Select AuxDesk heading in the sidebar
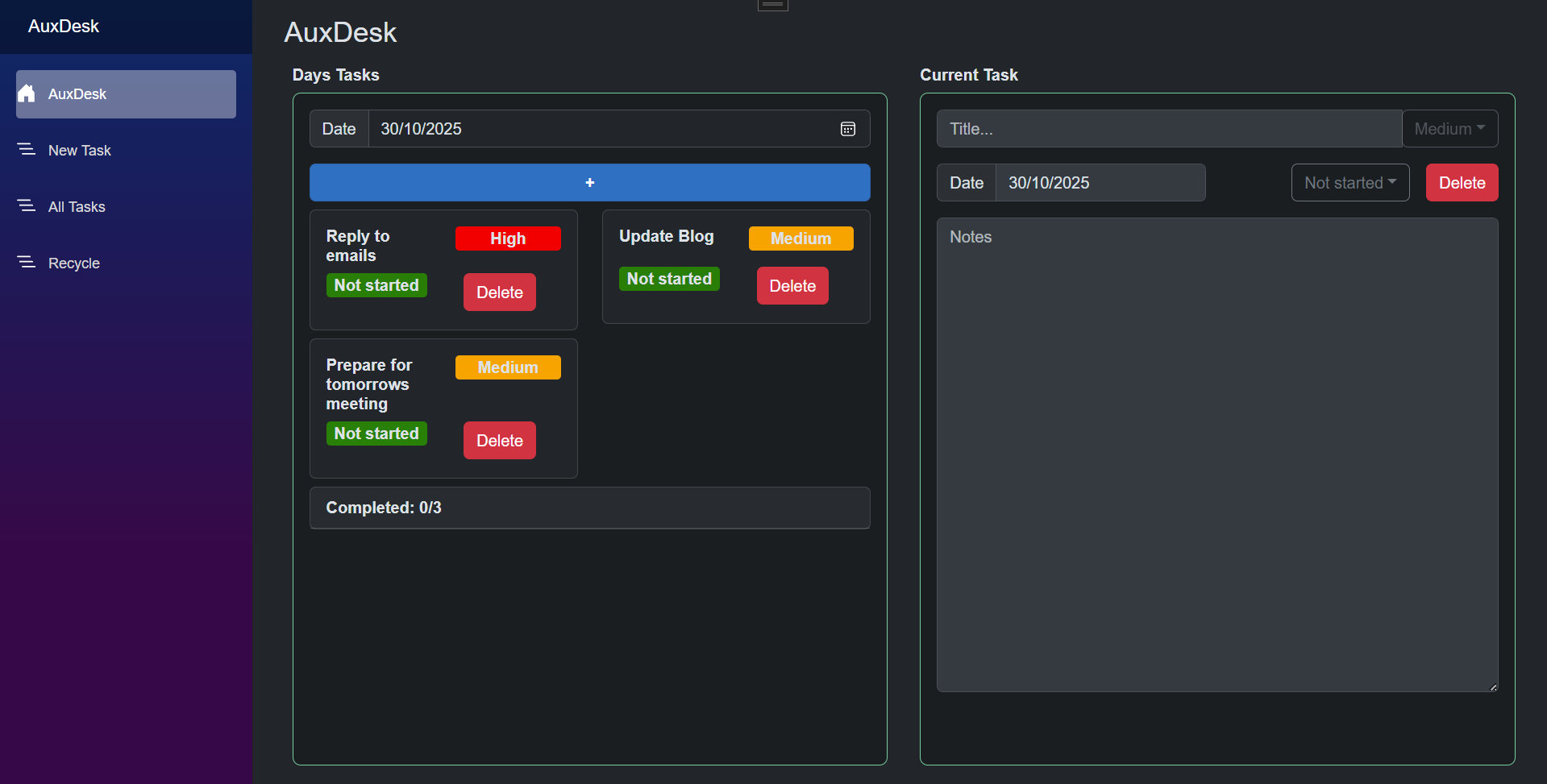The height and width of the screenshot is (784, 1547). coord(63,26)
